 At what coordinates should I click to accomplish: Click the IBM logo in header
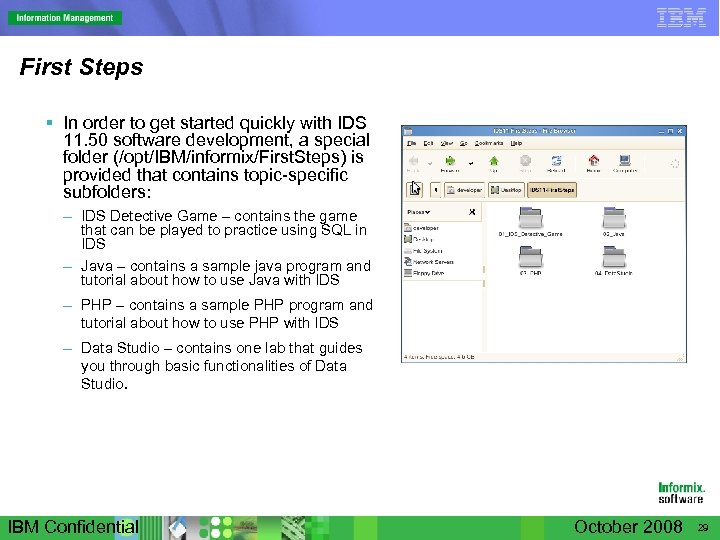tap(681, 17)
